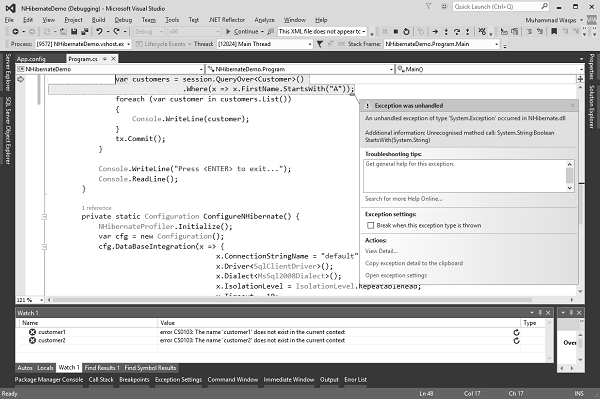The width and height of the screenshot is (600, 399).
Task: Refresh the customer2 watch value
Action: [517, 340]
